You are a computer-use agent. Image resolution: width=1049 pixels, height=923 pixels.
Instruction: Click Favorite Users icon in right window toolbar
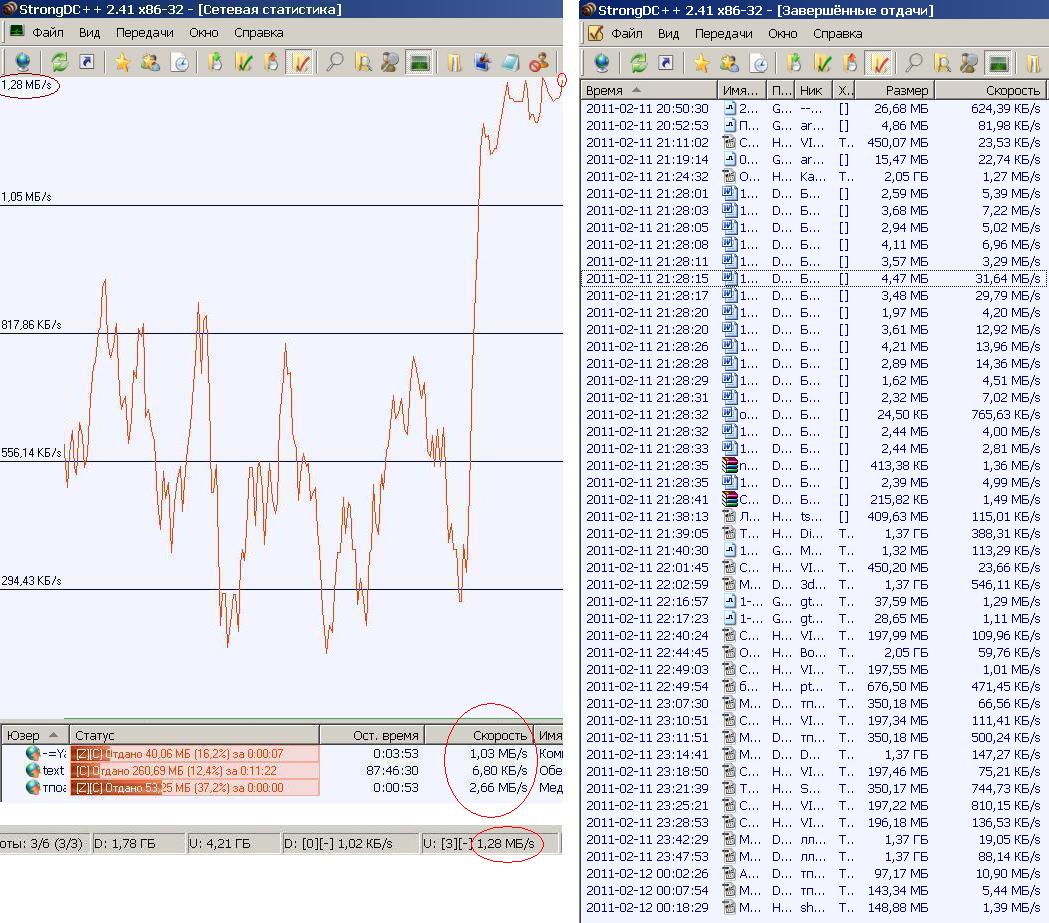tap(730, 63)
